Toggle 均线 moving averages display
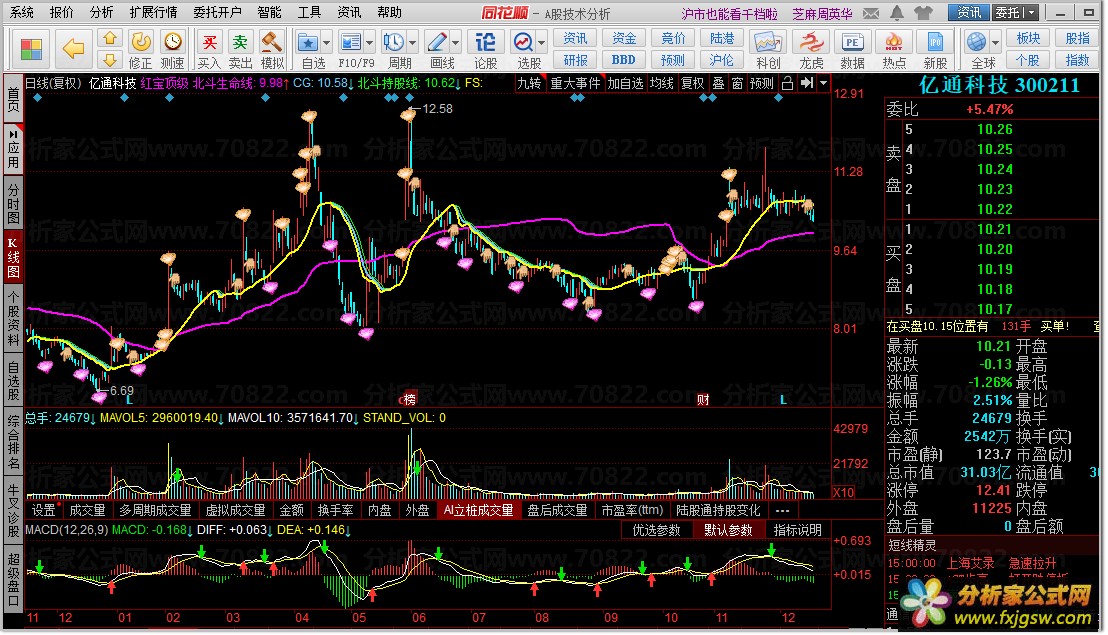 [661, 83]
